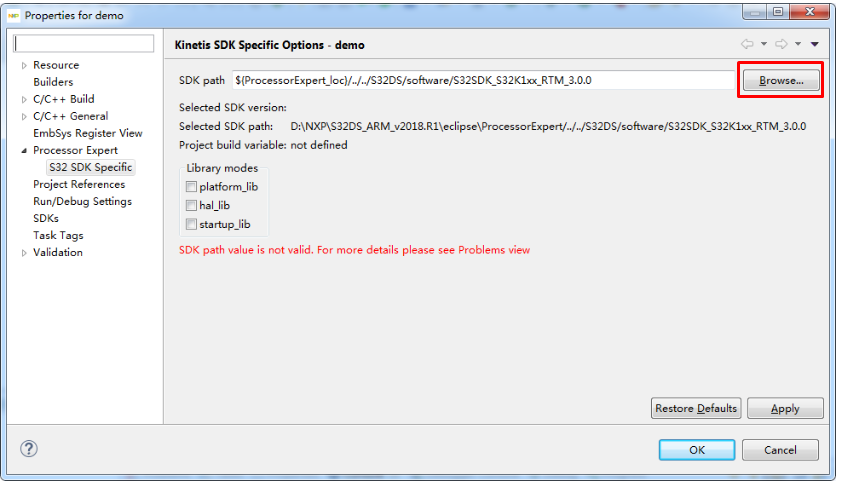The width and height of the screenshot is (850, 486).
Task: Click the Apply button
Action: [785, 408]
